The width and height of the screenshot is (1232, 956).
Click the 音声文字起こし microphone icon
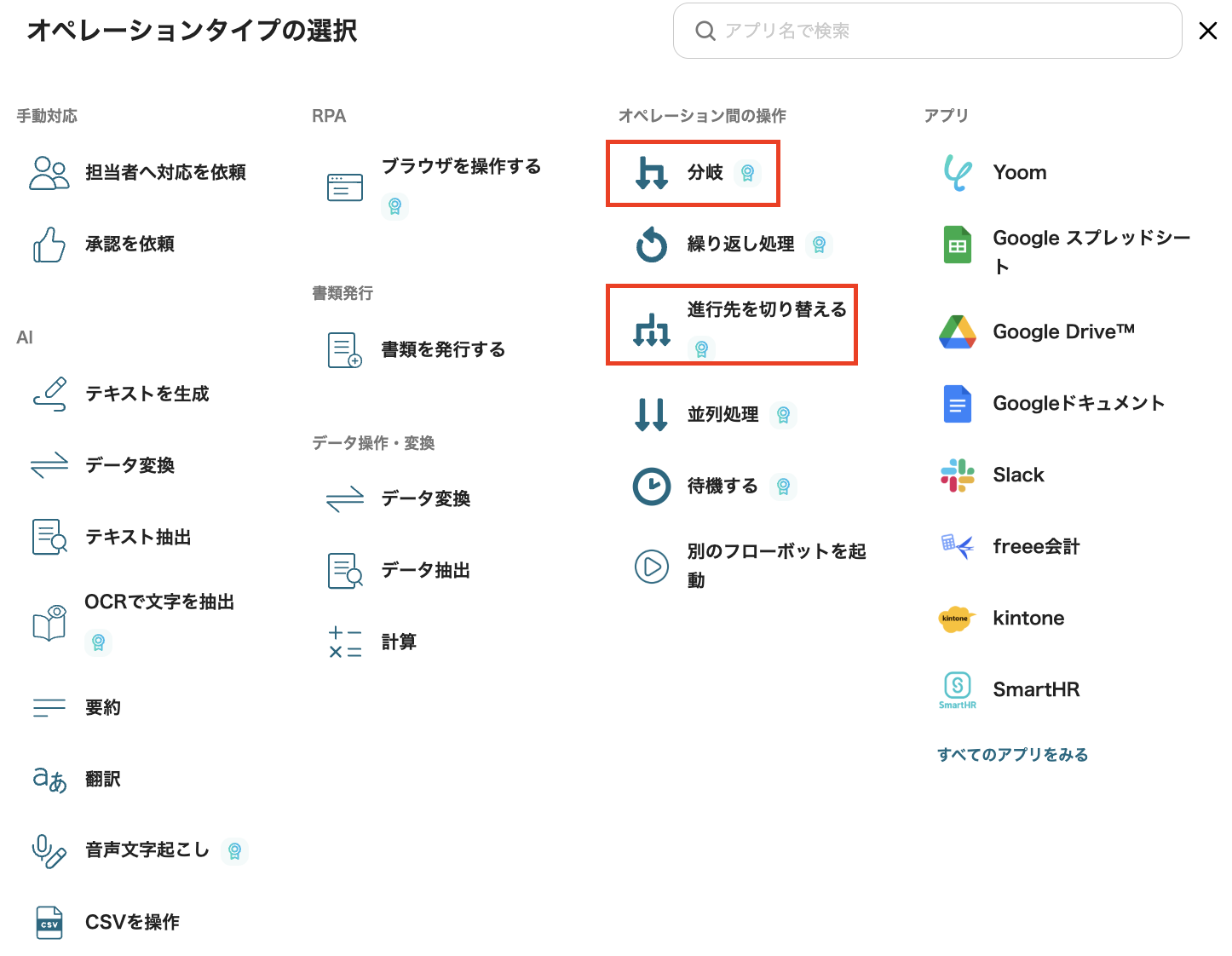[49, 850]
